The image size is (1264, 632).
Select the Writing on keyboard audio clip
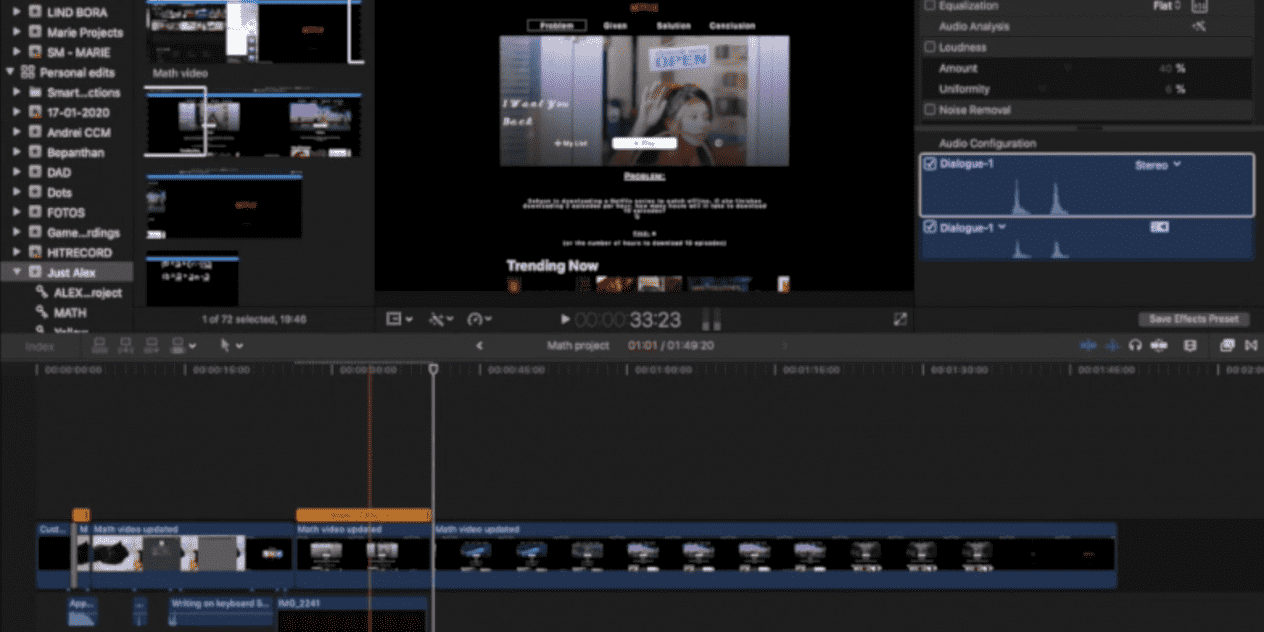(x=221, y=610)
